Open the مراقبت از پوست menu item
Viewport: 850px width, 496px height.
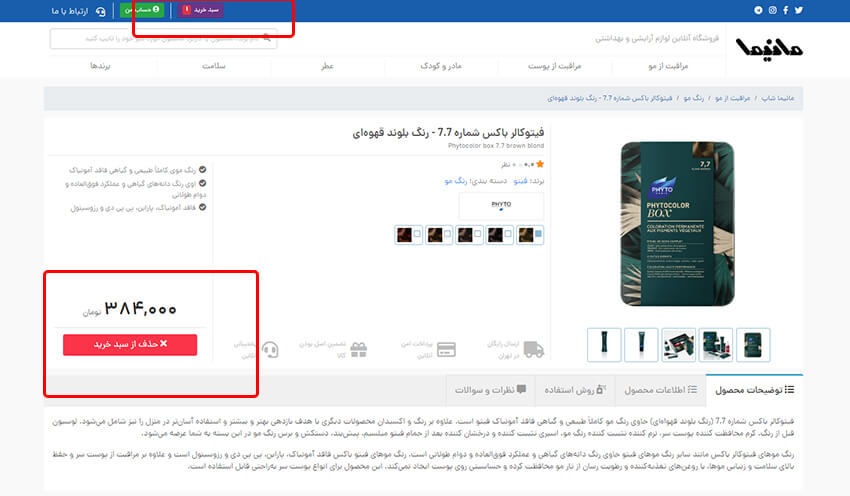pyautogui.click(x=555, y=66)
